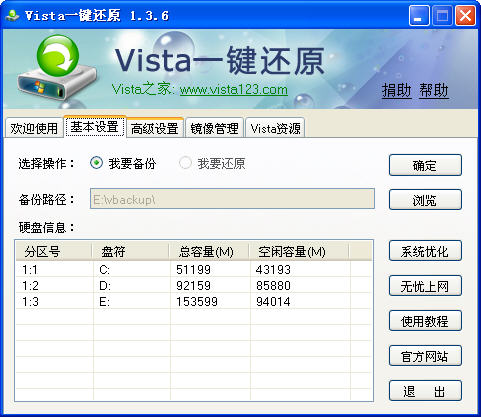Open the www.vista123.com link
481x417 pixels.
click(234, 90)
